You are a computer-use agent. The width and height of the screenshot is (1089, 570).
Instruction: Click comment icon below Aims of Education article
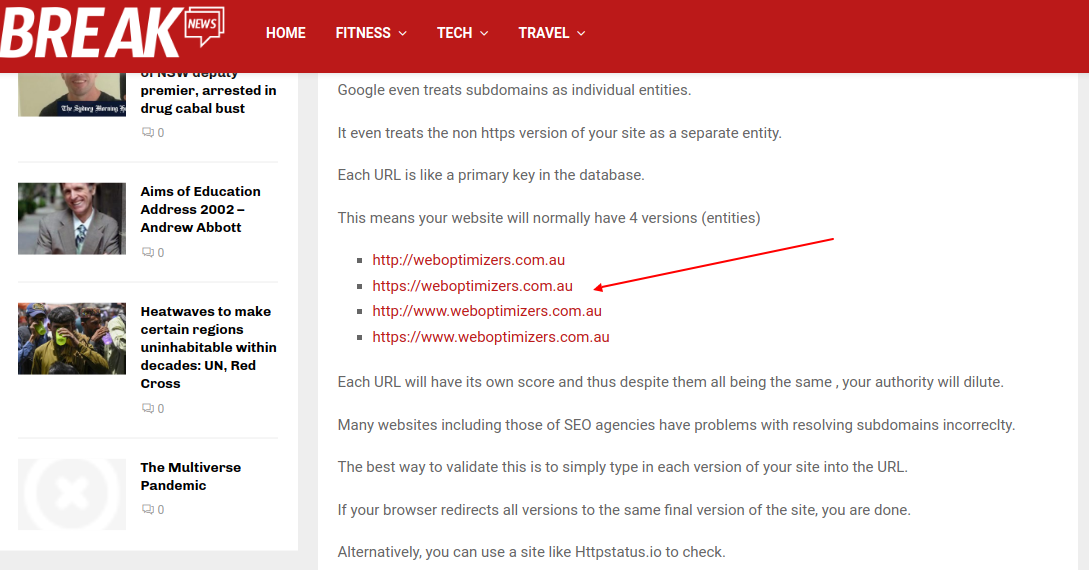pos(148,252)
